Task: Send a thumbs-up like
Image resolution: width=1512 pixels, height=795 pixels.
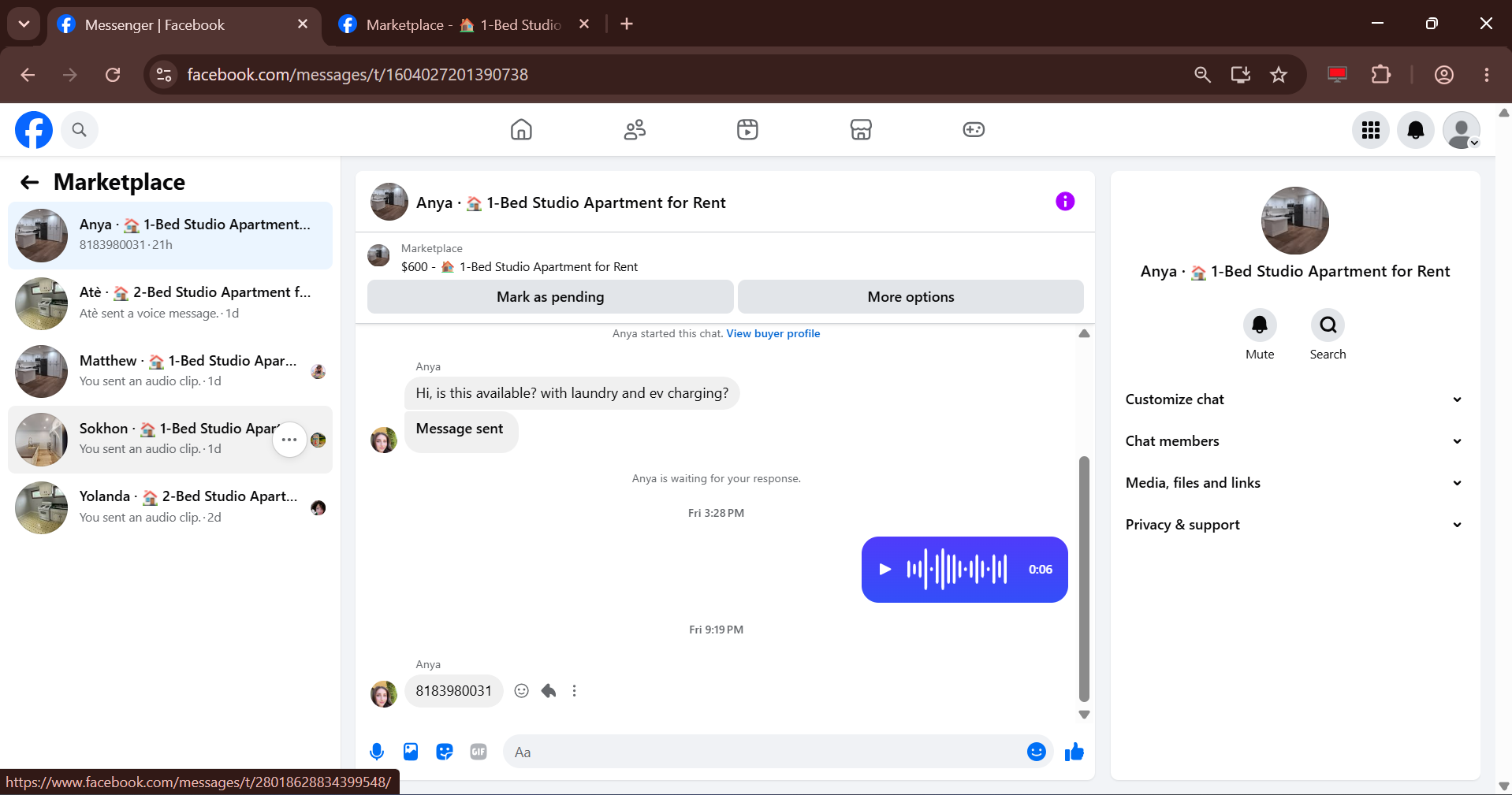Action: click(x=1074, y=752)
